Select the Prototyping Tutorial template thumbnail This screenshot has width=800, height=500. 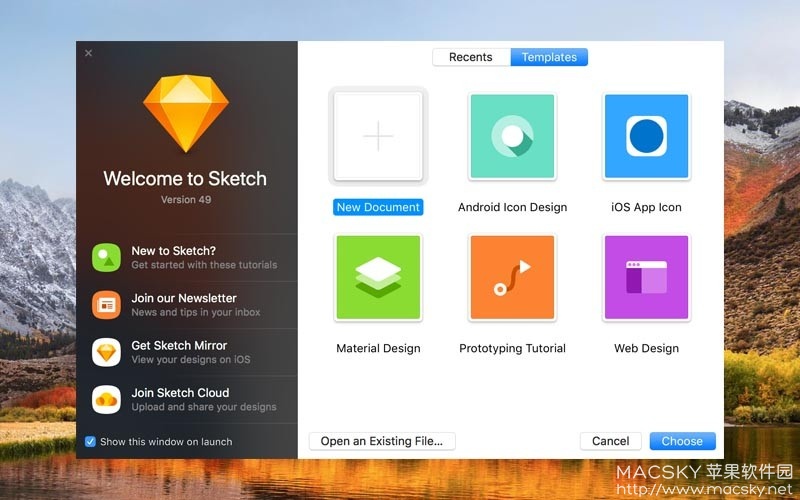[x=512, y=278]
